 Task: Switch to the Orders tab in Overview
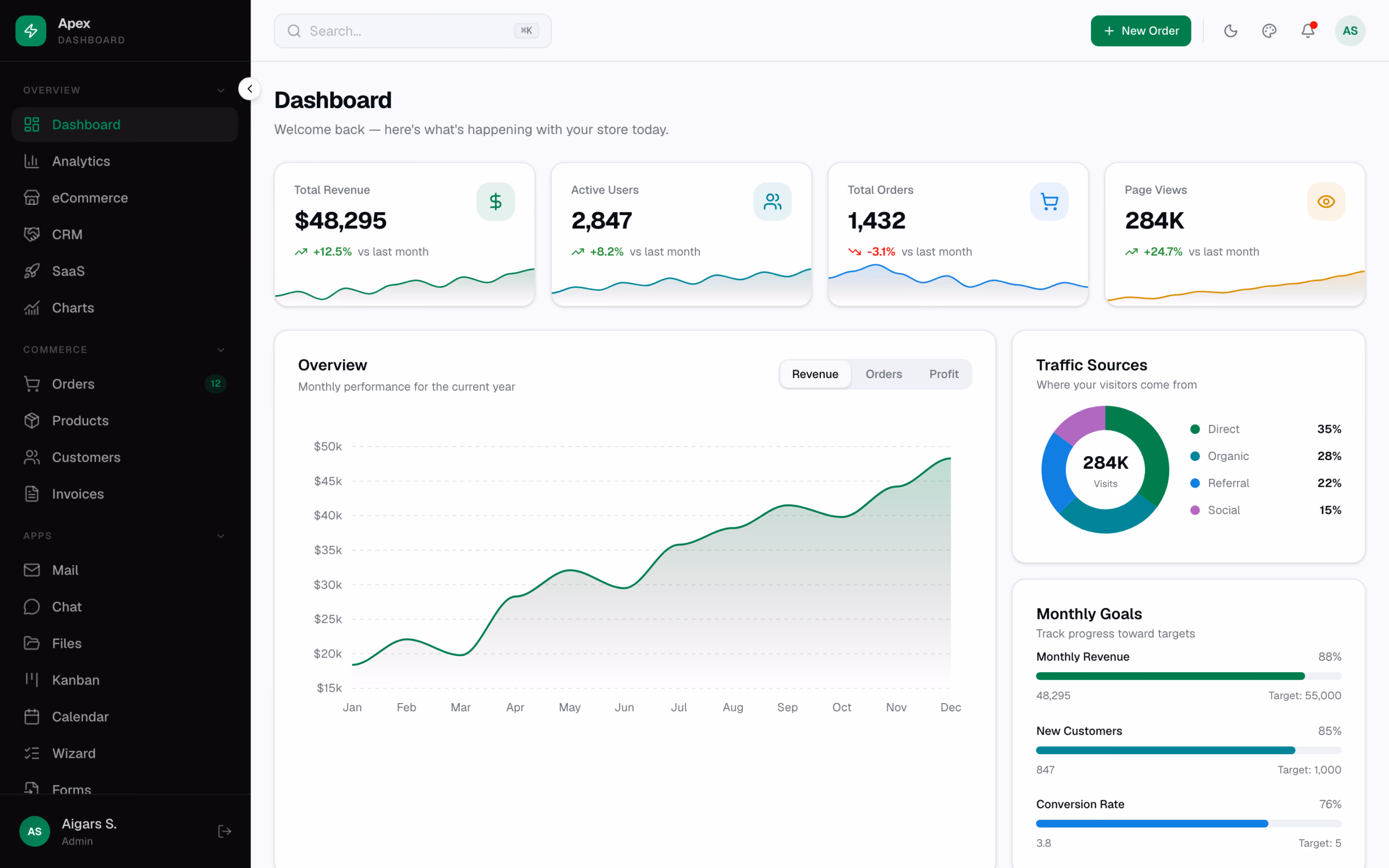tap(884, 374)
